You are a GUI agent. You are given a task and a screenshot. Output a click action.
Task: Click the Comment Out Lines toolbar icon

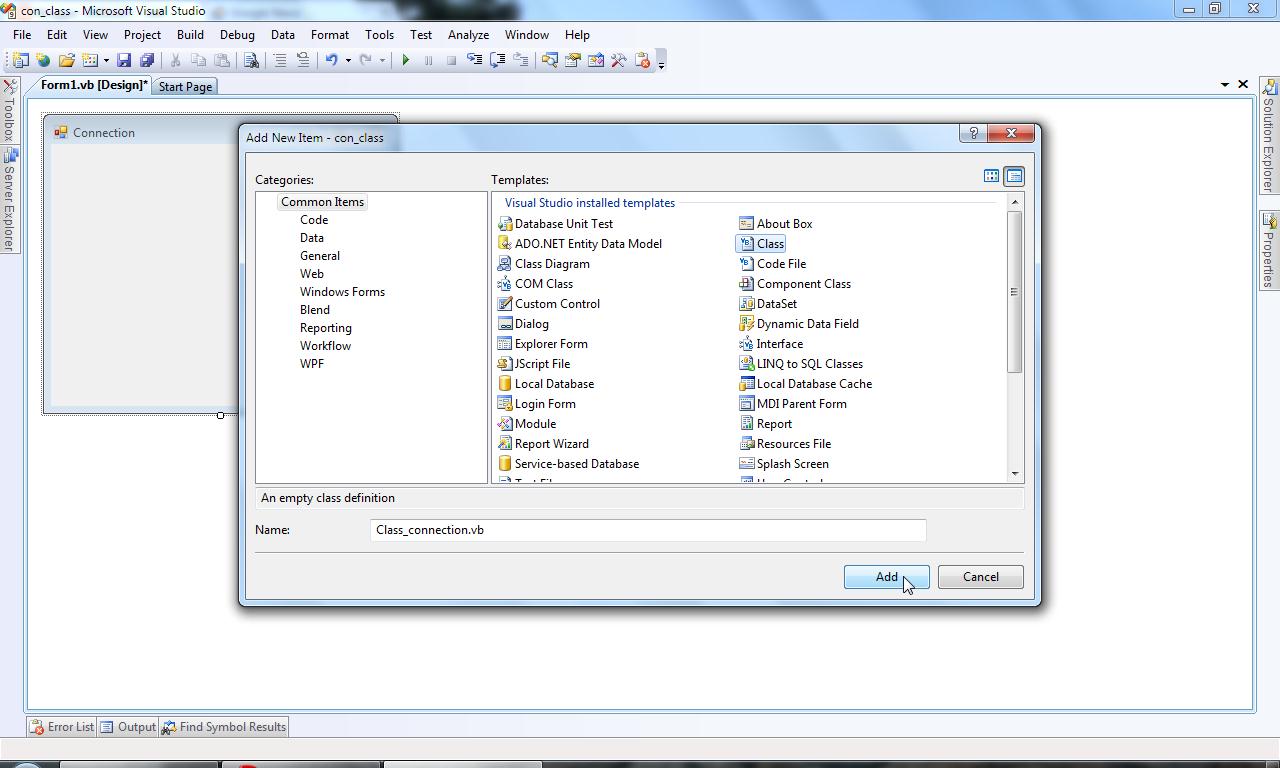280,60
